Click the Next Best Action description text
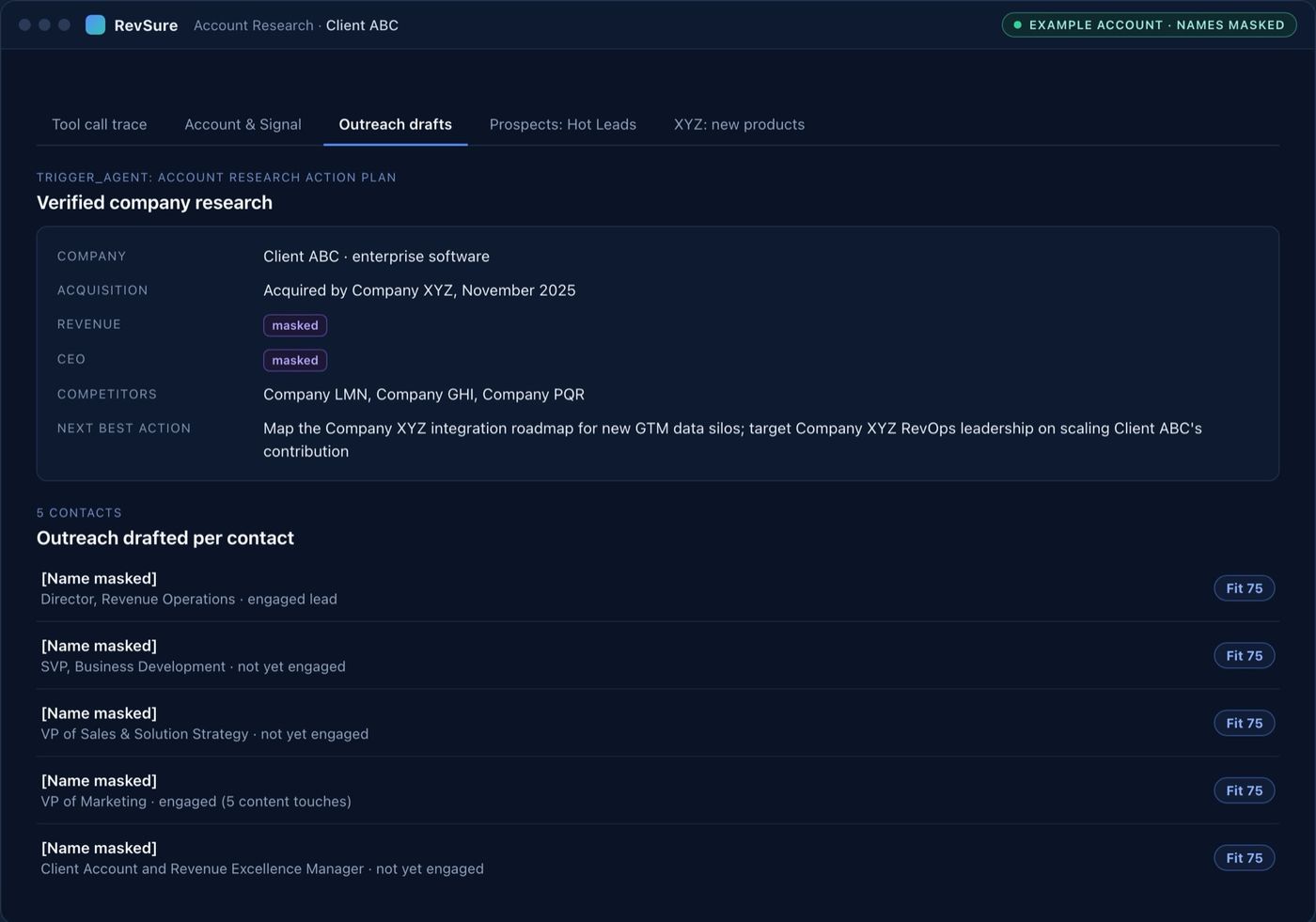The width and height of the screenshot is (1316, 922). pyautogui.click(x=732, y=439)
